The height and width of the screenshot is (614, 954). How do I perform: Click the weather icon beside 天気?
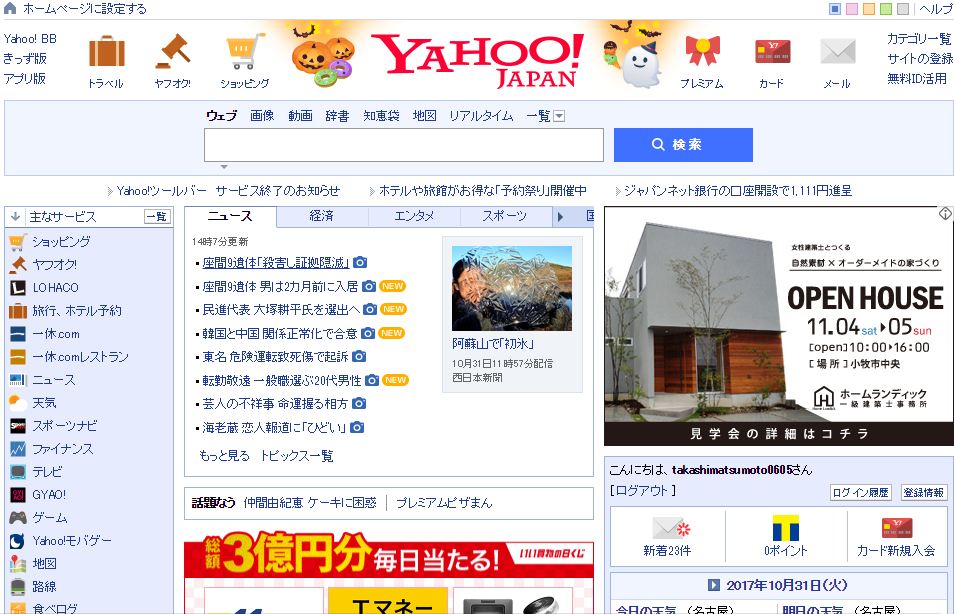pyautogui.click(x=18, y=403)
